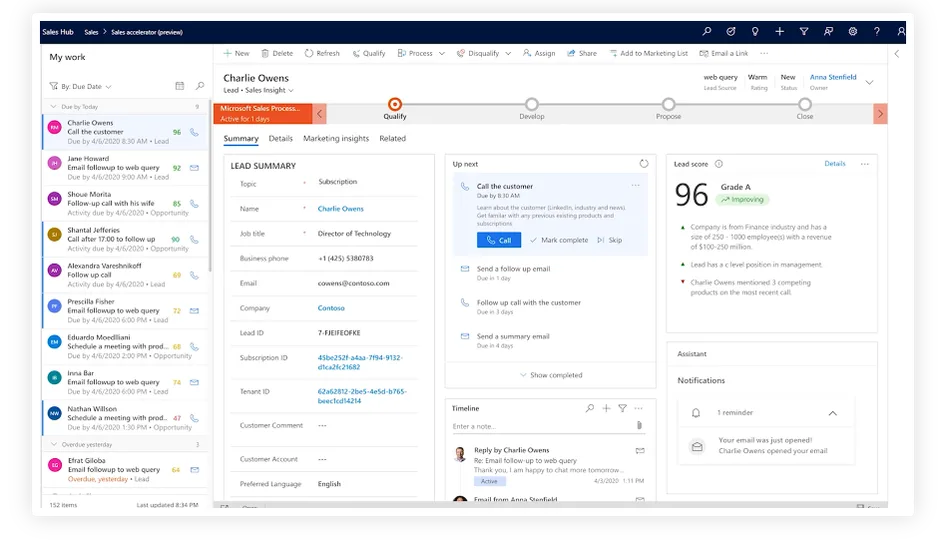Collapse the 1 reminder section
946x550 pixels.
coord(833,413)
